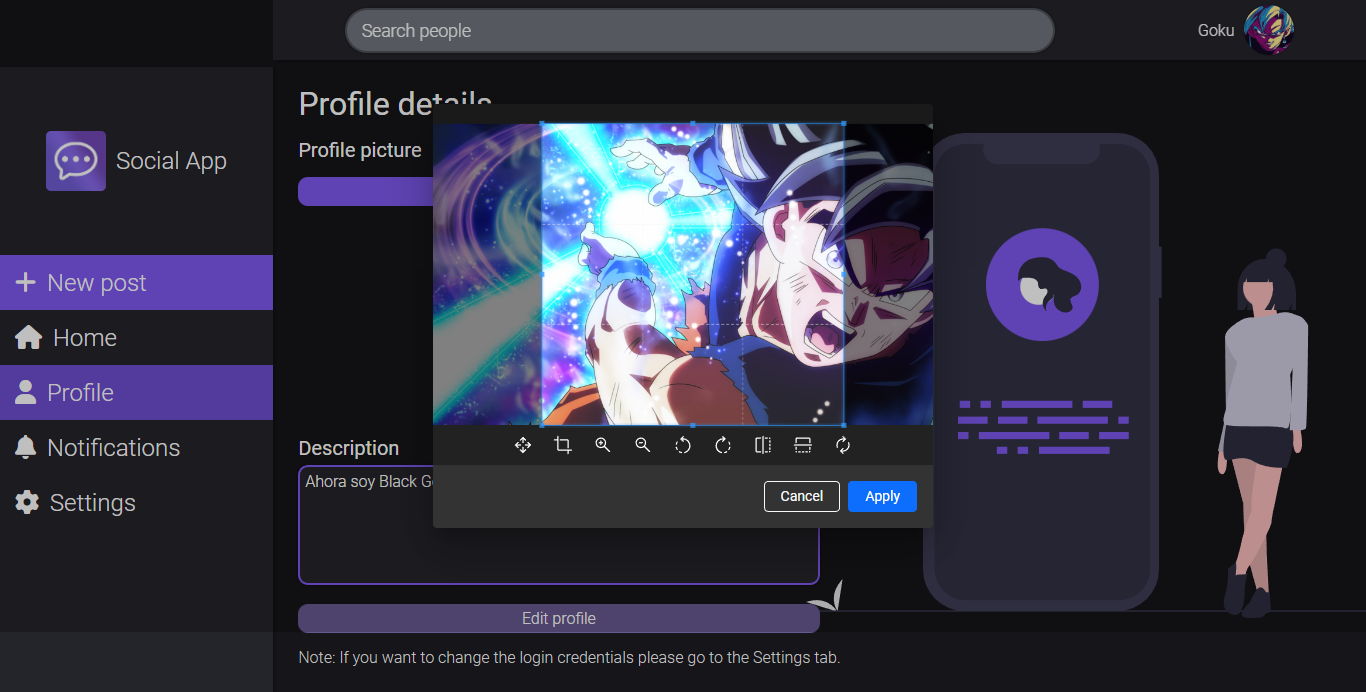Open Notifications in sidebar
This screenshot has height=692, width=1366.
pos(136,447)
